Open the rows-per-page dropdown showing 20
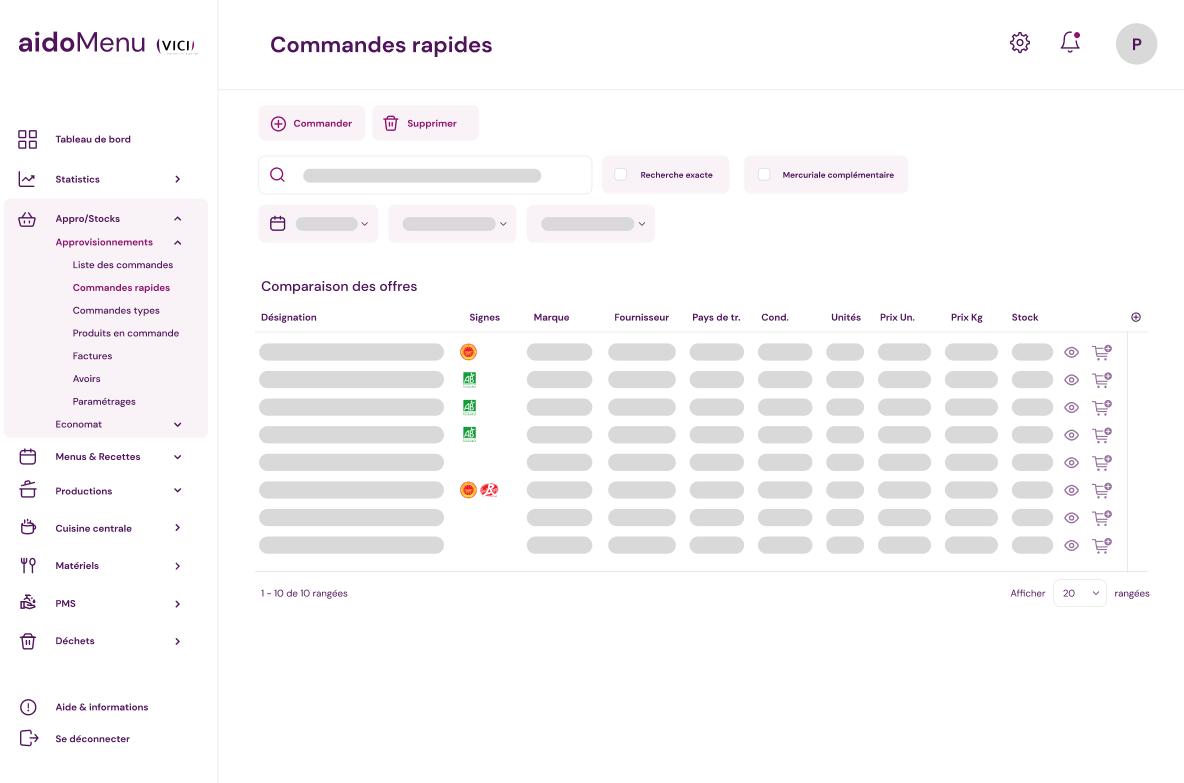The image size is (1184, 783). click(x=1080, y=593)
